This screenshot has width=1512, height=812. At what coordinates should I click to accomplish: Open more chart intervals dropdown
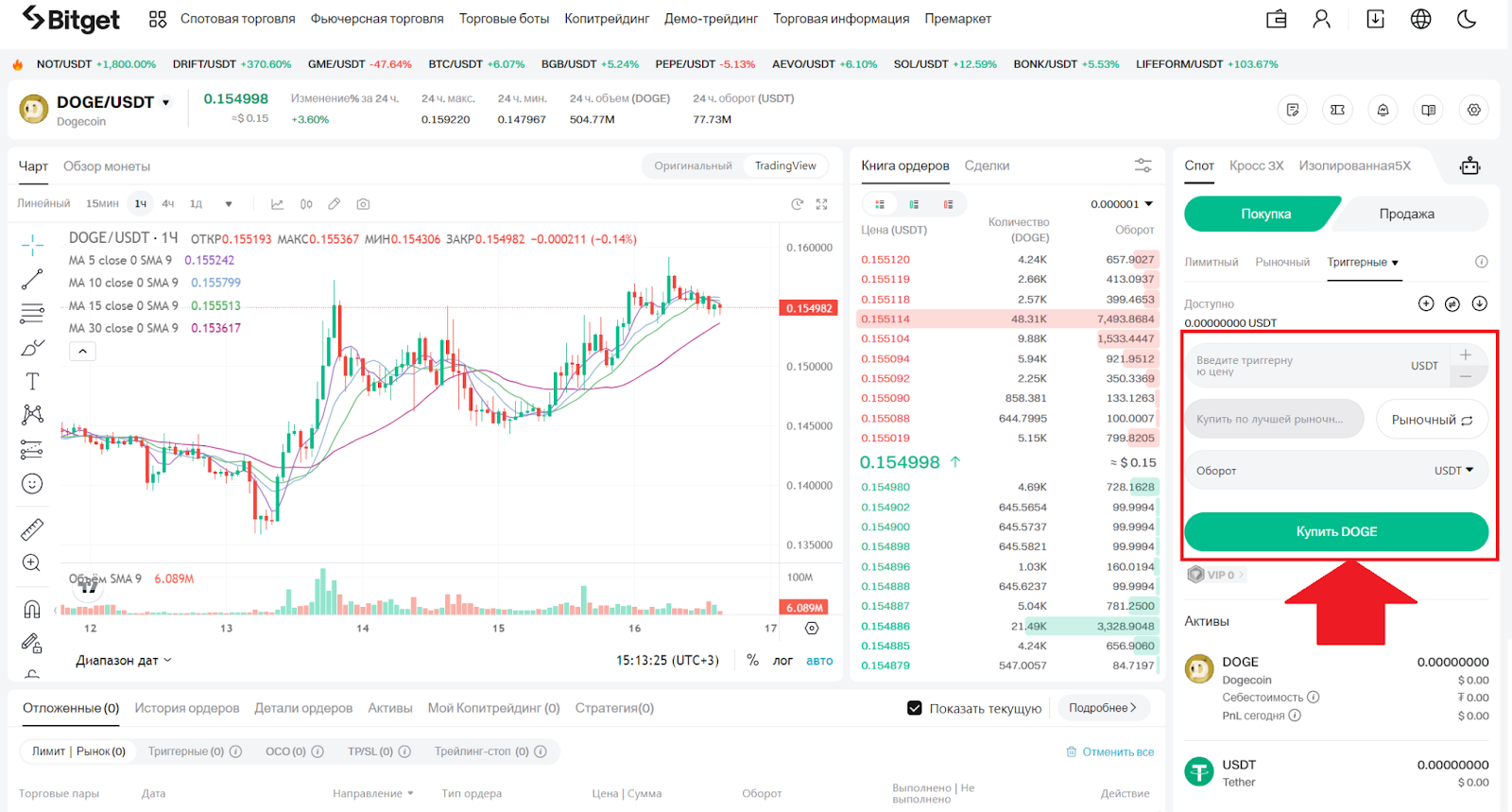pos(228,204)
